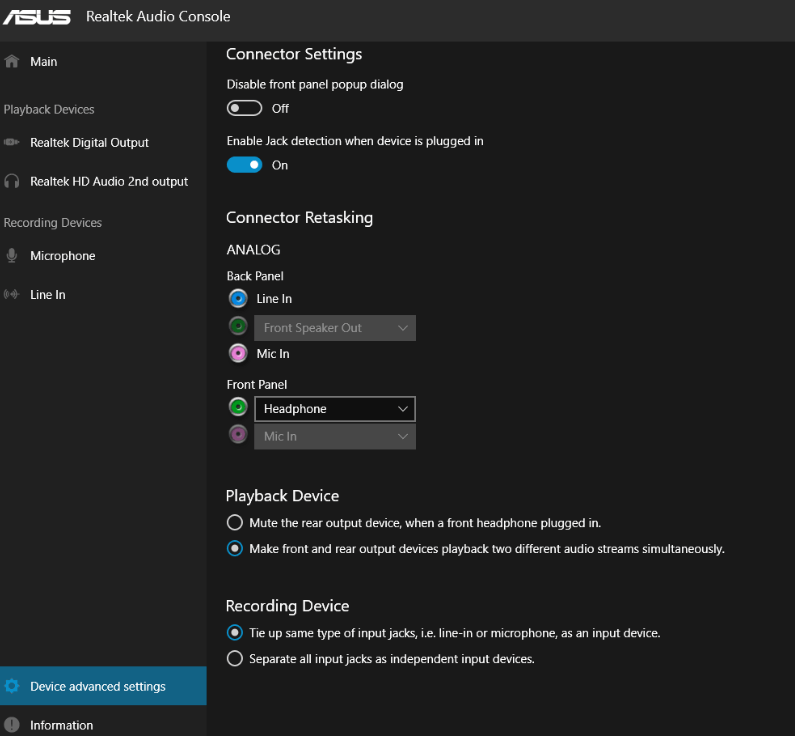Toggle Disable front panel popup dialog switch

(244, 108)
